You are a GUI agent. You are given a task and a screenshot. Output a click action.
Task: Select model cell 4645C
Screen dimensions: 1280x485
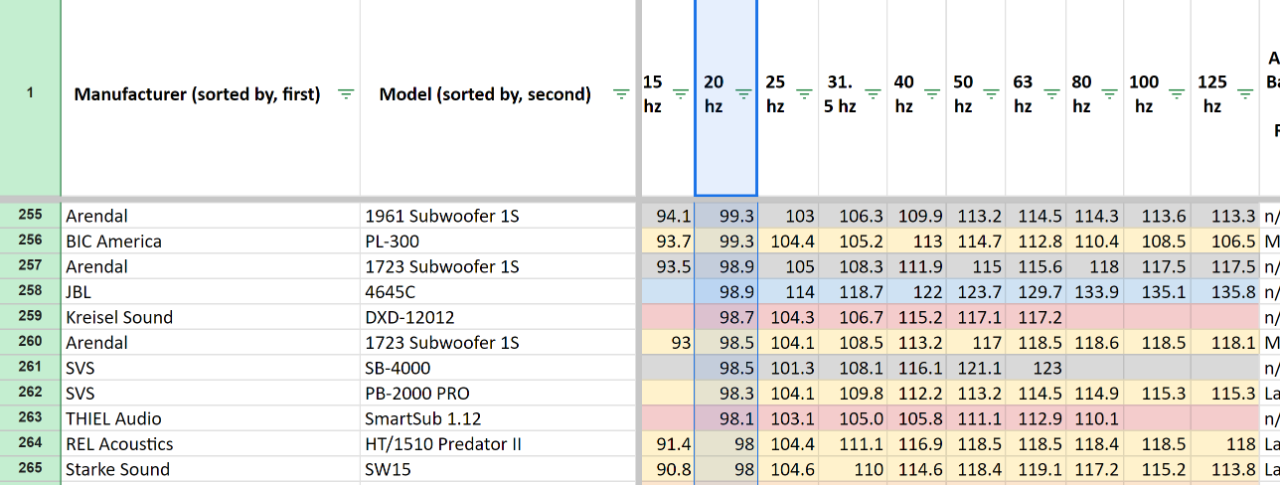pyautogui.click(x=498, y=292)
